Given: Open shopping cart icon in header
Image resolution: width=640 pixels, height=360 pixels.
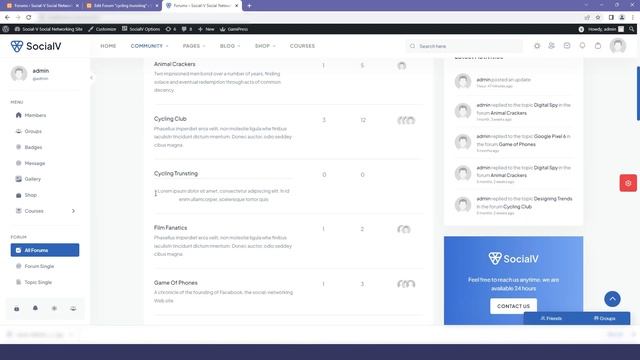Looking at the screenshot, I should pos(598,46).
